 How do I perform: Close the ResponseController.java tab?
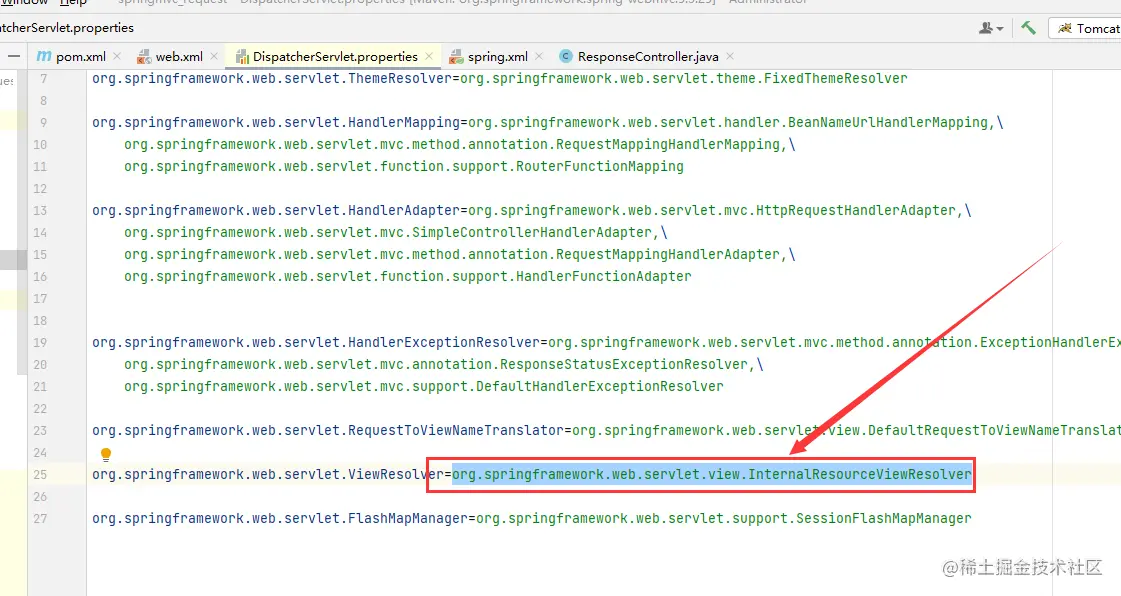point(730,56)
